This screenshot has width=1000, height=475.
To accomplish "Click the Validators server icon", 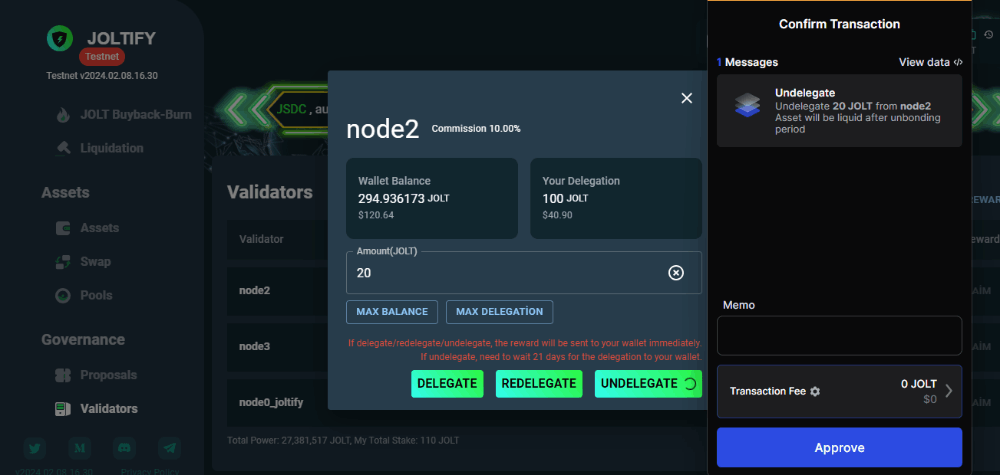I will [x=62, y=408].
